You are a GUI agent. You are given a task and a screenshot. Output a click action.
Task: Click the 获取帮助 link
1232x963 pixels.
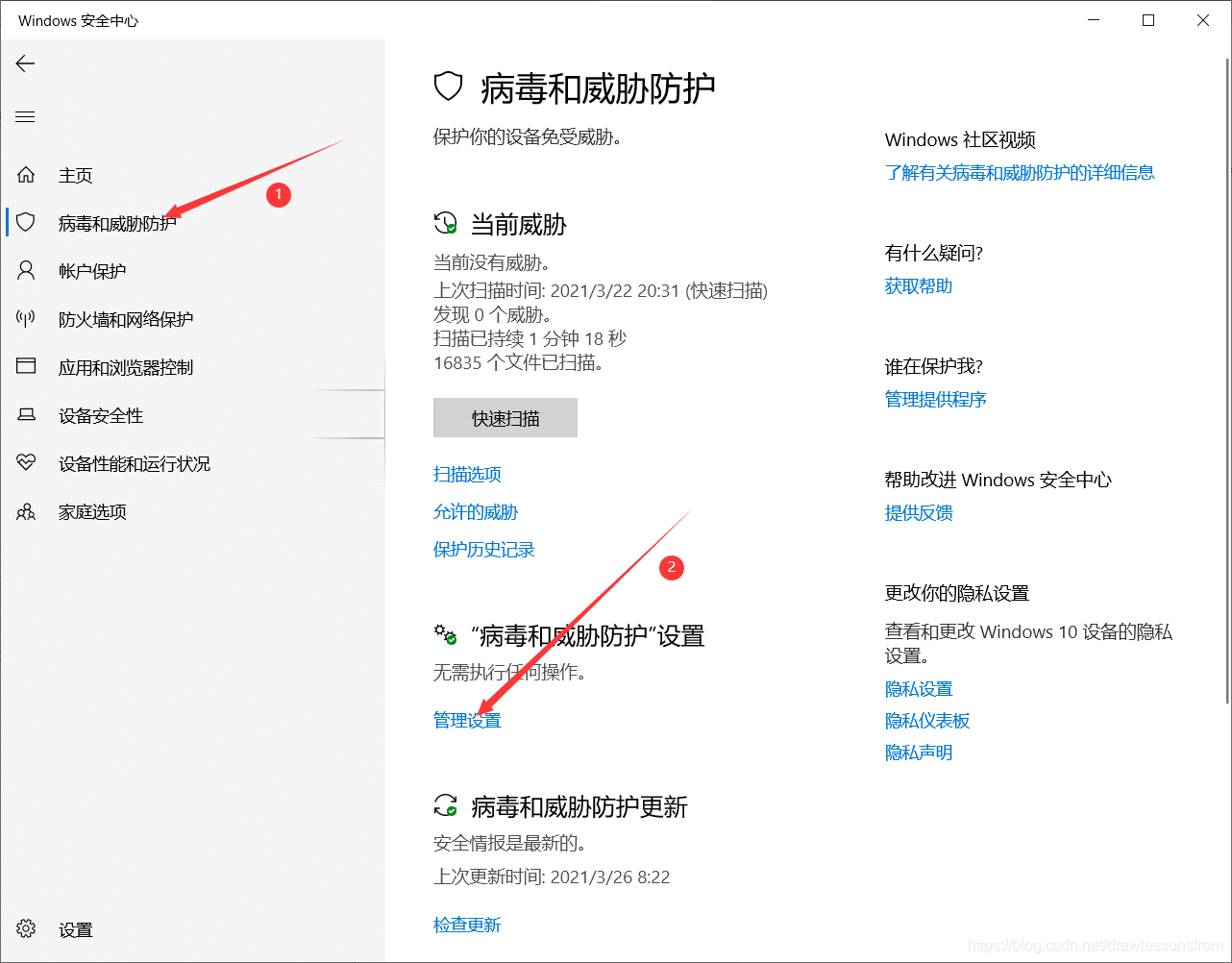coord(919,285)
